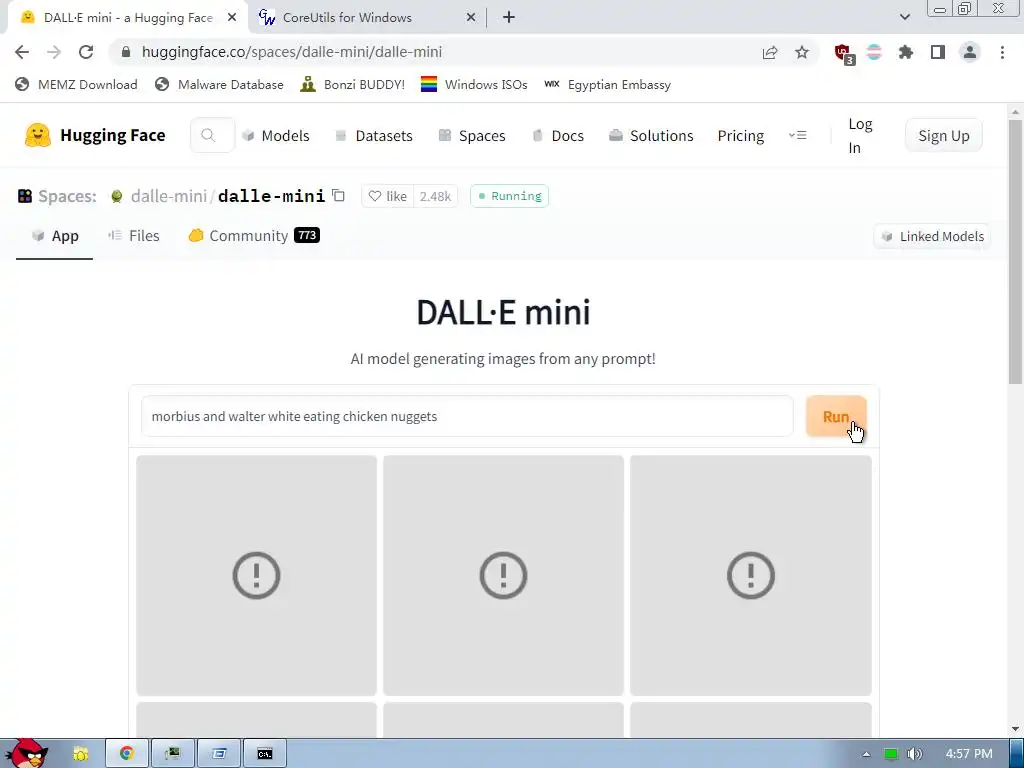The image size is (1024, 768).
Task: Open the dalle-mini space name link
Action: [271, 196]
